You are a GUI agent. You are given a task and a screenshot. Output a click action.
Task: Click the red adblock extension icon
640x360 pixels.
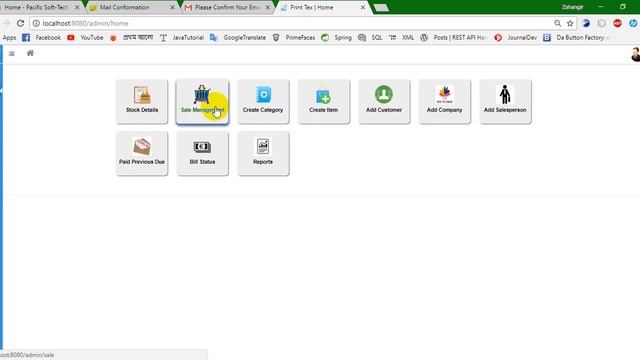tap(617, 23)
